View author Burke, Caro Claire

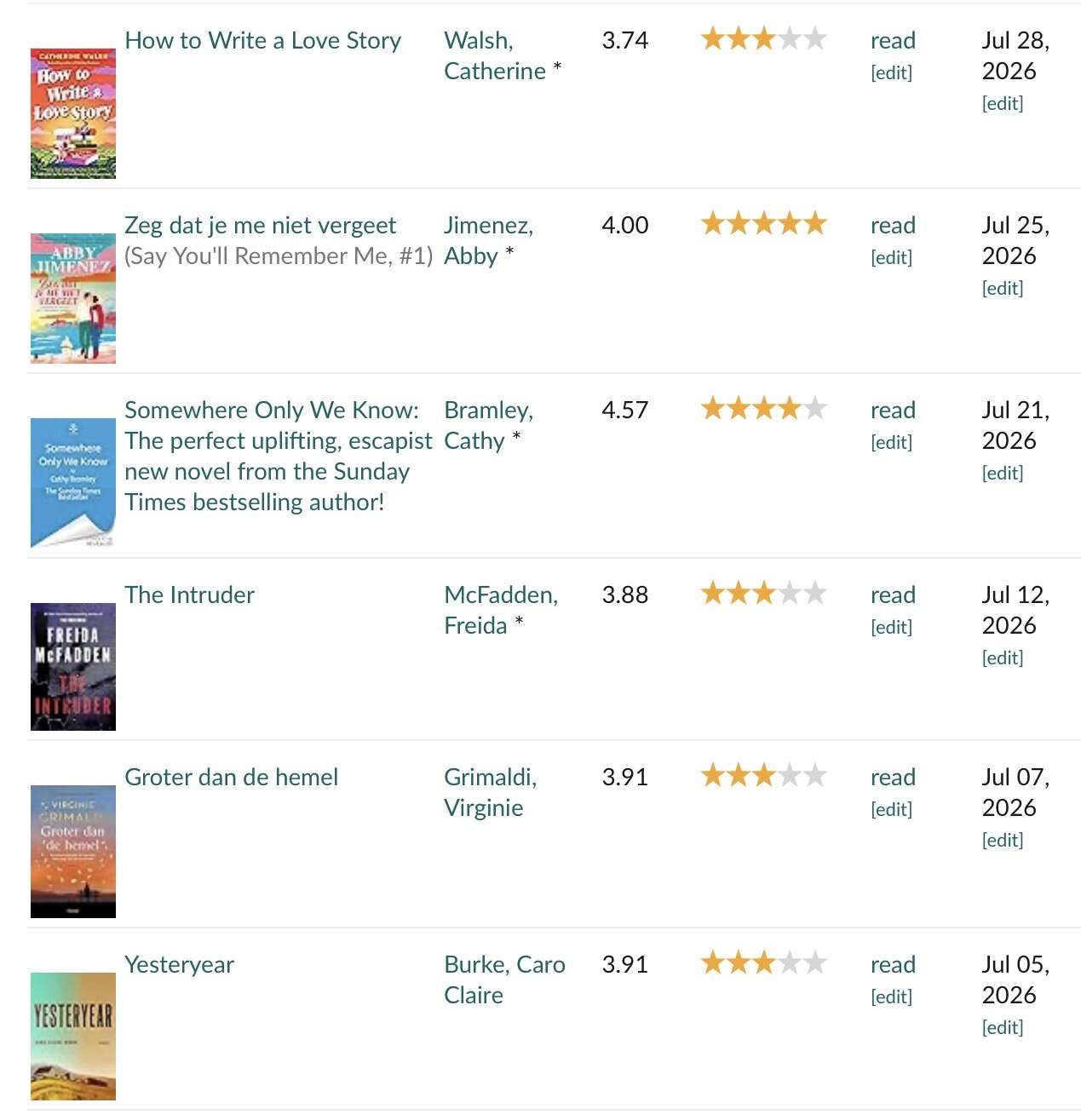coord(504,979)
